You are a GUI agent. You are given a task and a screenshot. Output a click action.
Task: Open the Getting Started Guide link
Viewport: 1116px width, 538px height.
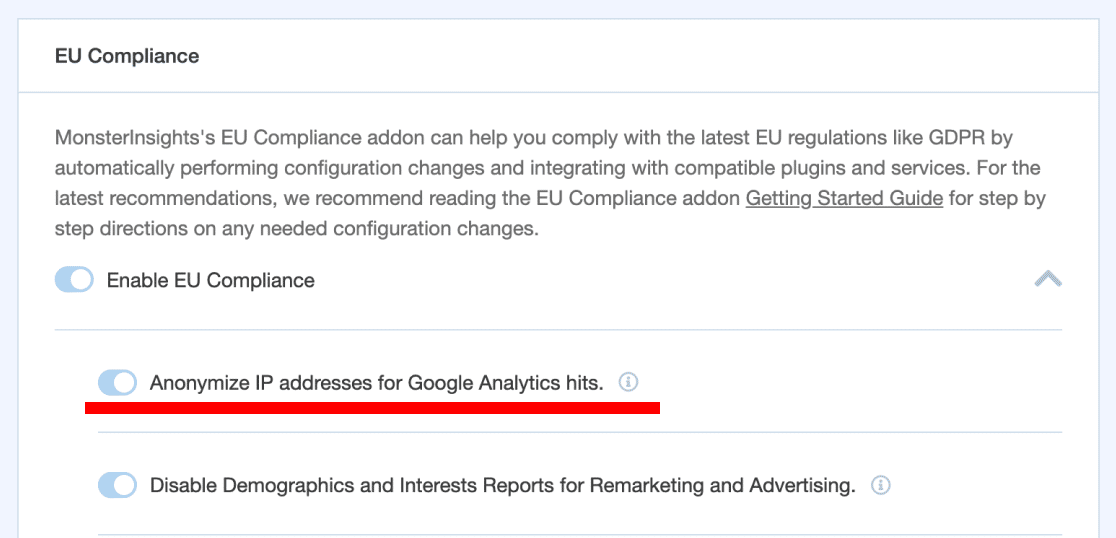pos(844,198)
